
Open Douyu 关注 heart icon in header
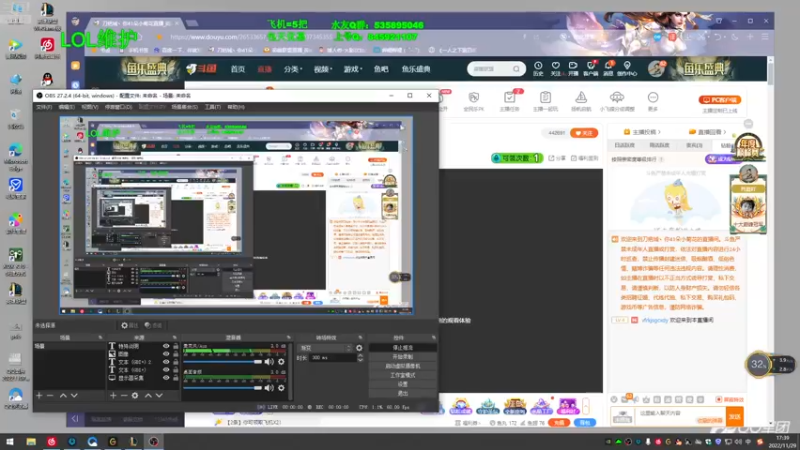[556, 68]
